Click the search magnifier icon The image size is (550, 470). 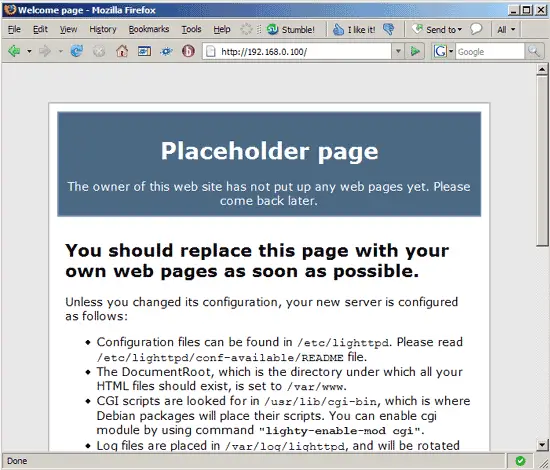[534, 52]
